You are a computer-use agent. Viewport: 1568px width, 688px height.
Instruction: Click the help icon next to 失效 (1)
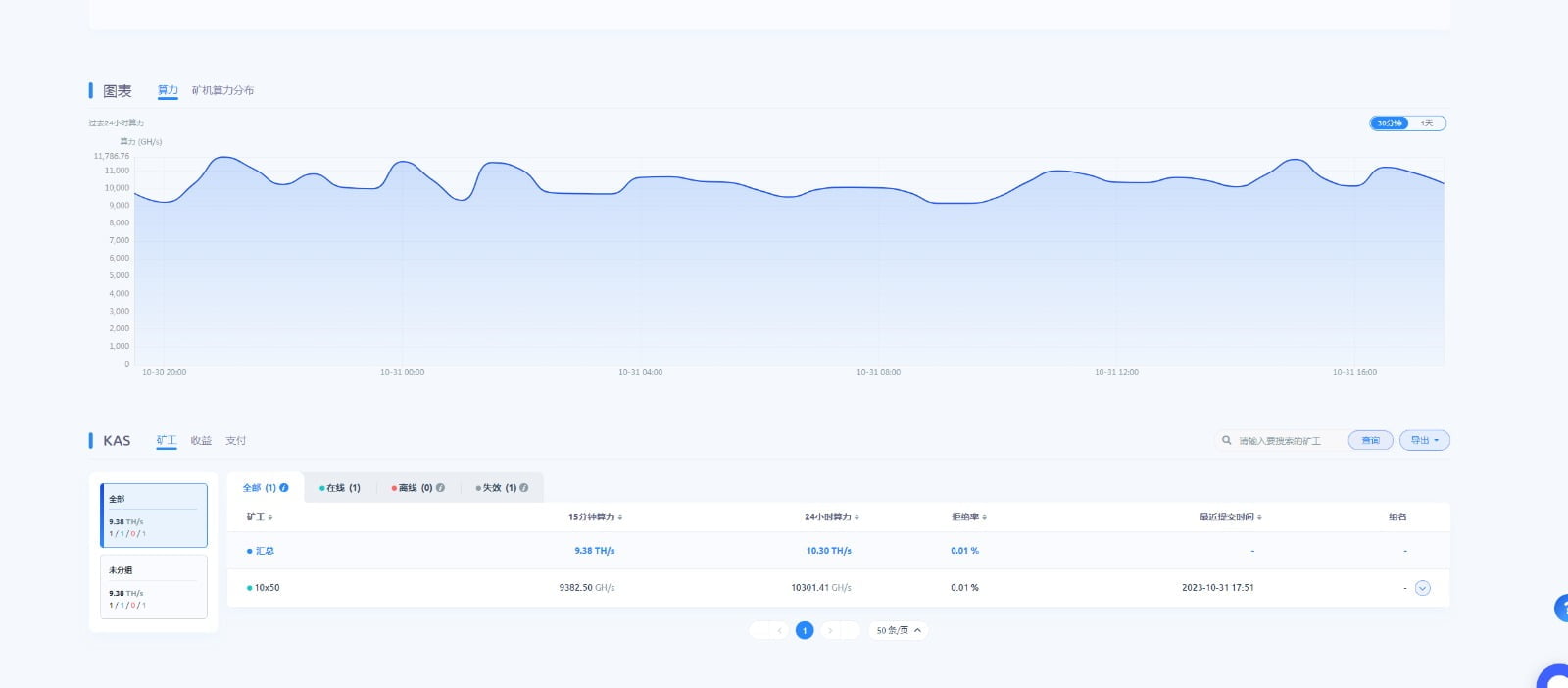(524, 488)
